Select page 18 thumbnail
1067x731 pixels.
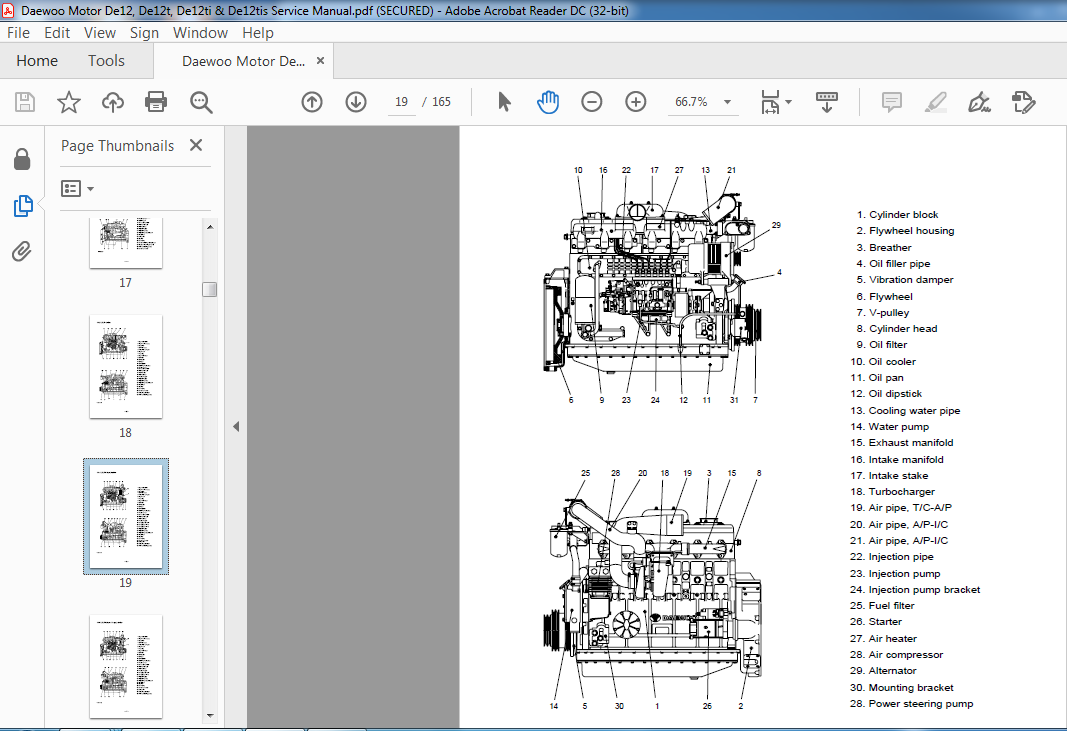click(x=126, y=367)
